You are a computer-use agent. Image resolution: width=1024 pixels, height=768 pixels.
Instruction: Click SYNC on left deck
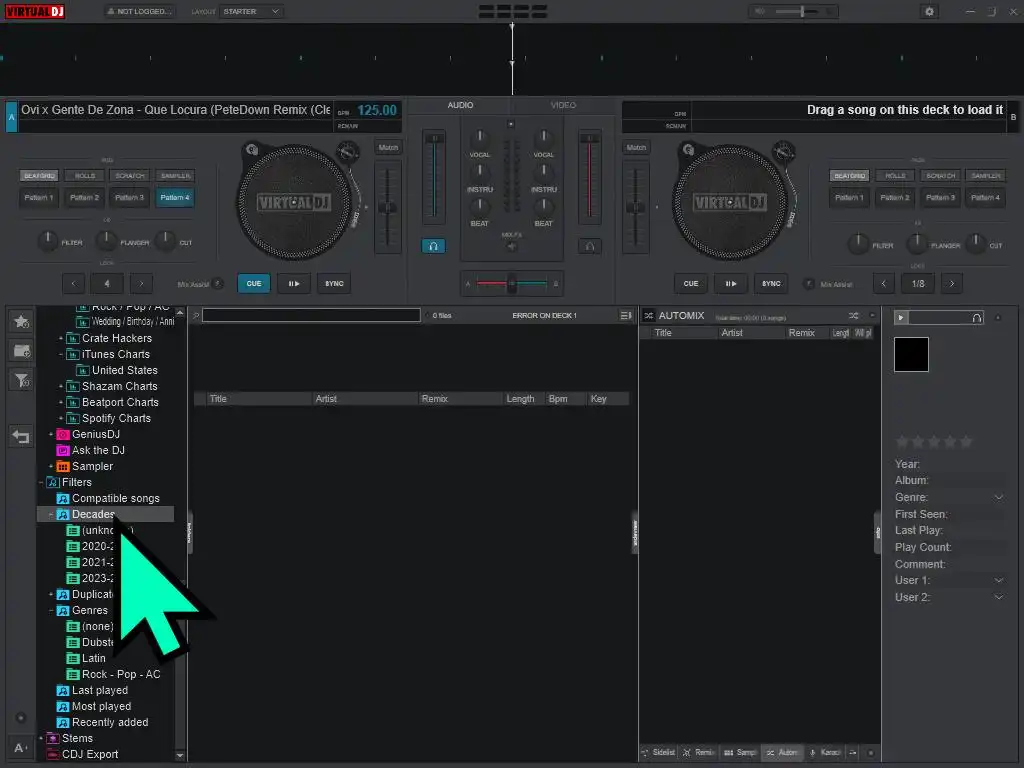(x=334, y=283)
